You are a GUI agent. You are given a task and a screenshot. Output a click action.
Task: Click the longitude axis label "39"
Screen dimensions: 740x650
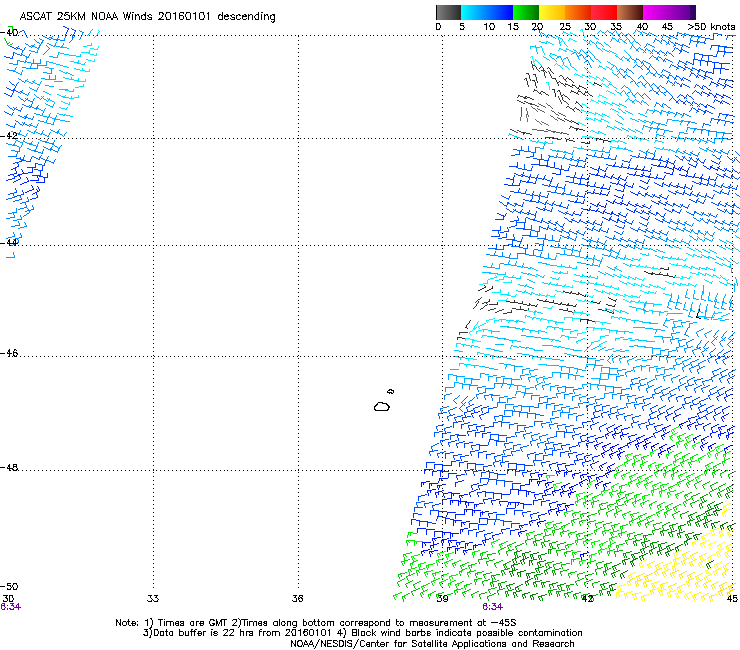pyautogui.click(x=442, y=599)
